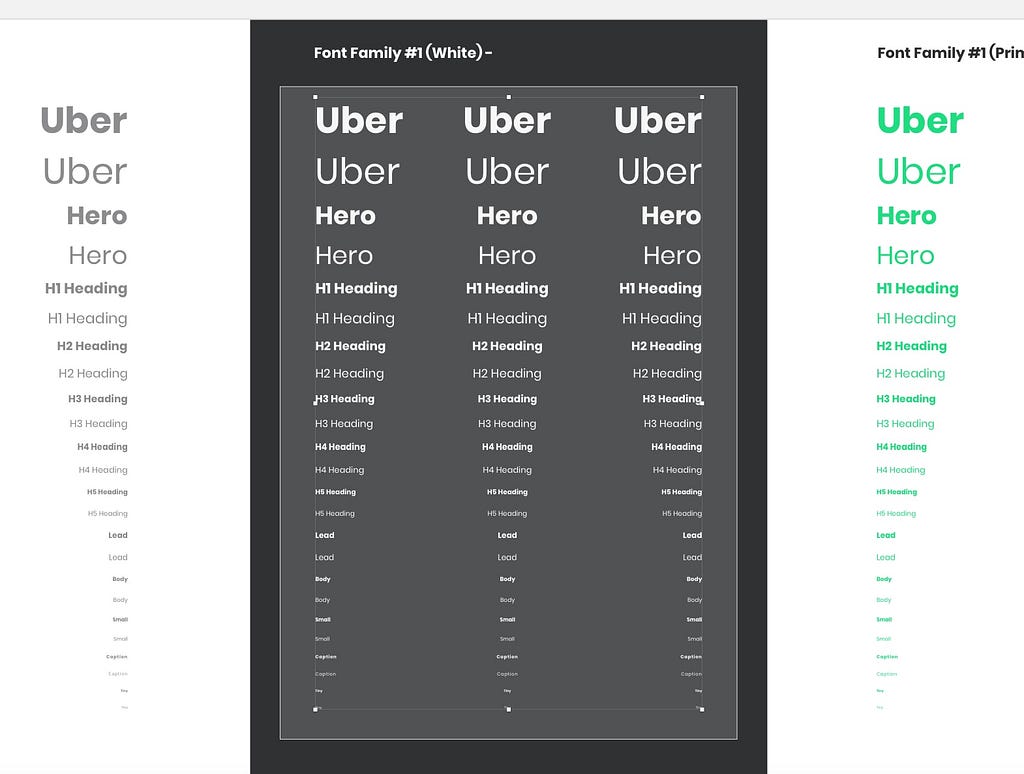Click the top-left corner selection handle
The image size is (1024, 774).
click(315, 97)
